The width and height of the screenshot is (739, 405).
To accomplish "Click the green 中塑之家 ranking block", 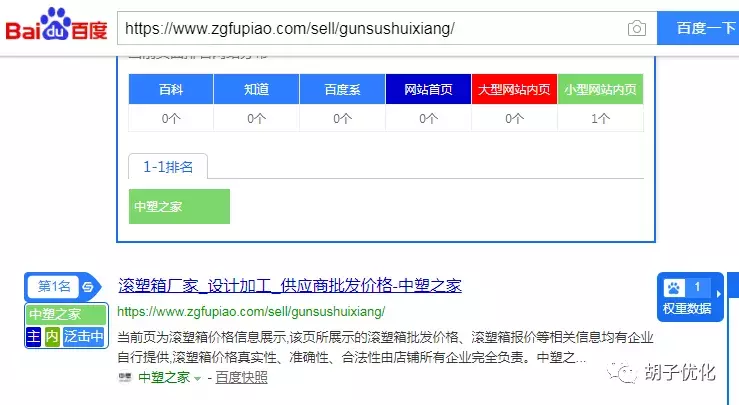I will click(x=179, y=207).
